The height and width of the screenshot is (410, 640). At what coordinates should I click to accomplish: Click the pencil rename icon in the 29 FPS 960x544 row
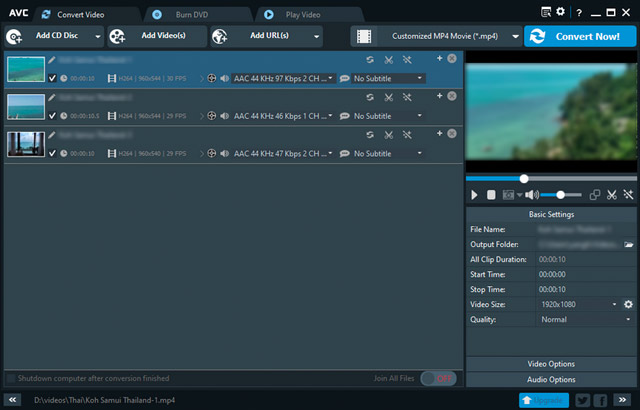point(51,98)
